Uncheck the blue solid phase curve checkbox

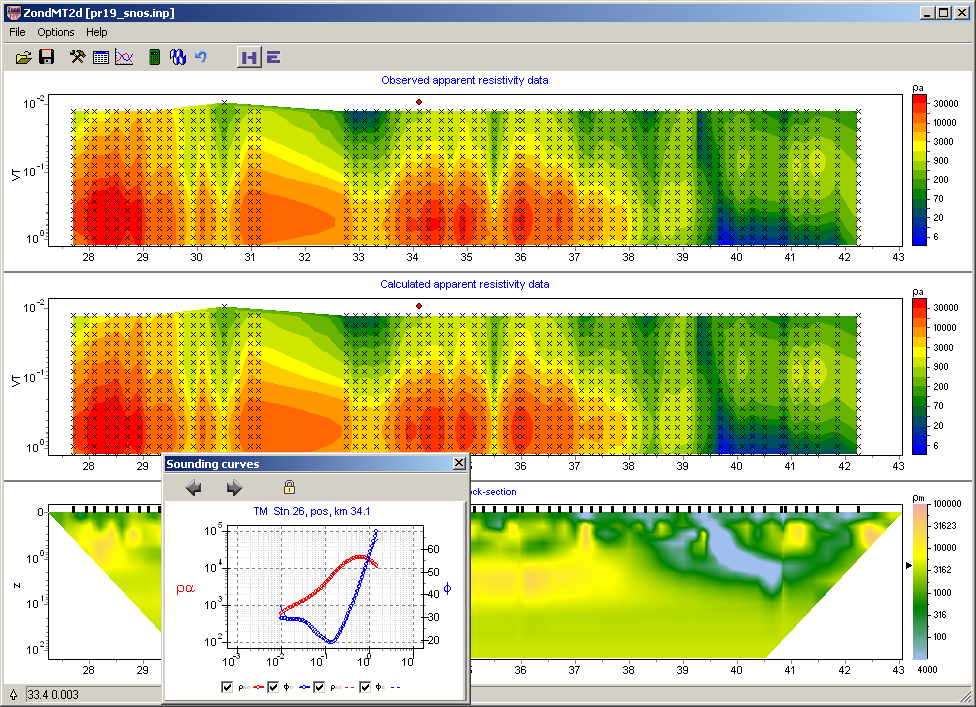(x=274, y=687)
